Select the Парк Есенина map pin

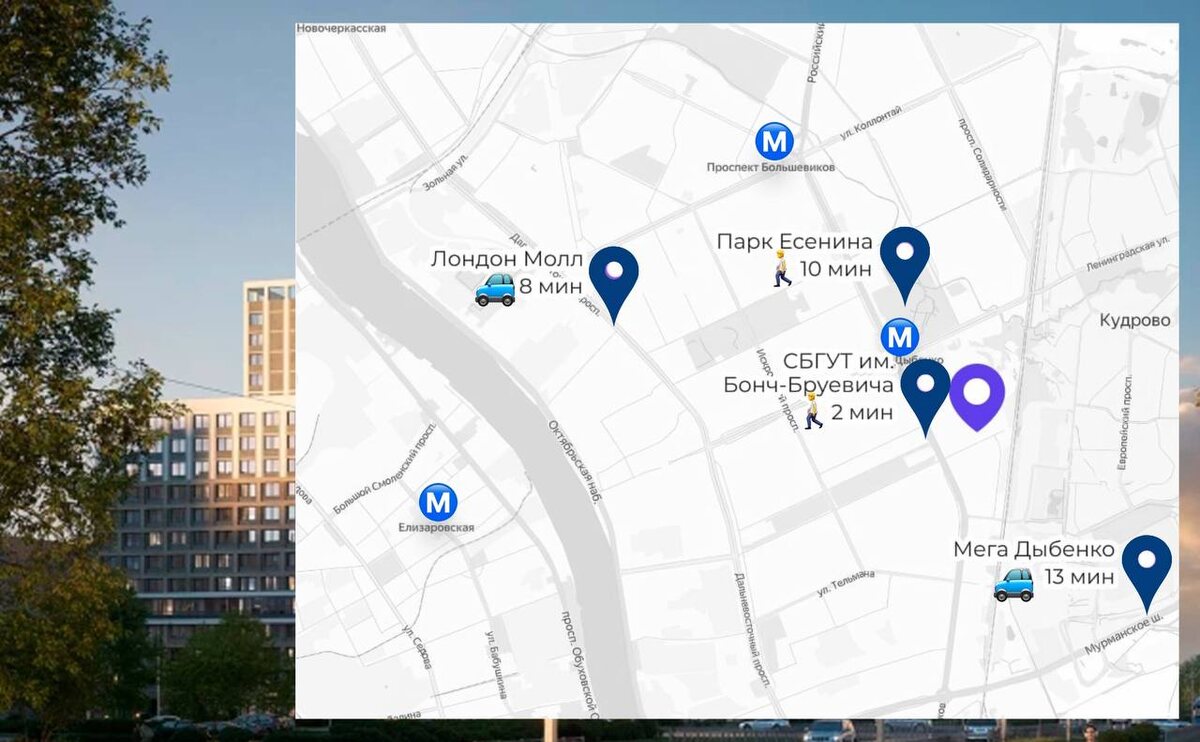(905, 265)
